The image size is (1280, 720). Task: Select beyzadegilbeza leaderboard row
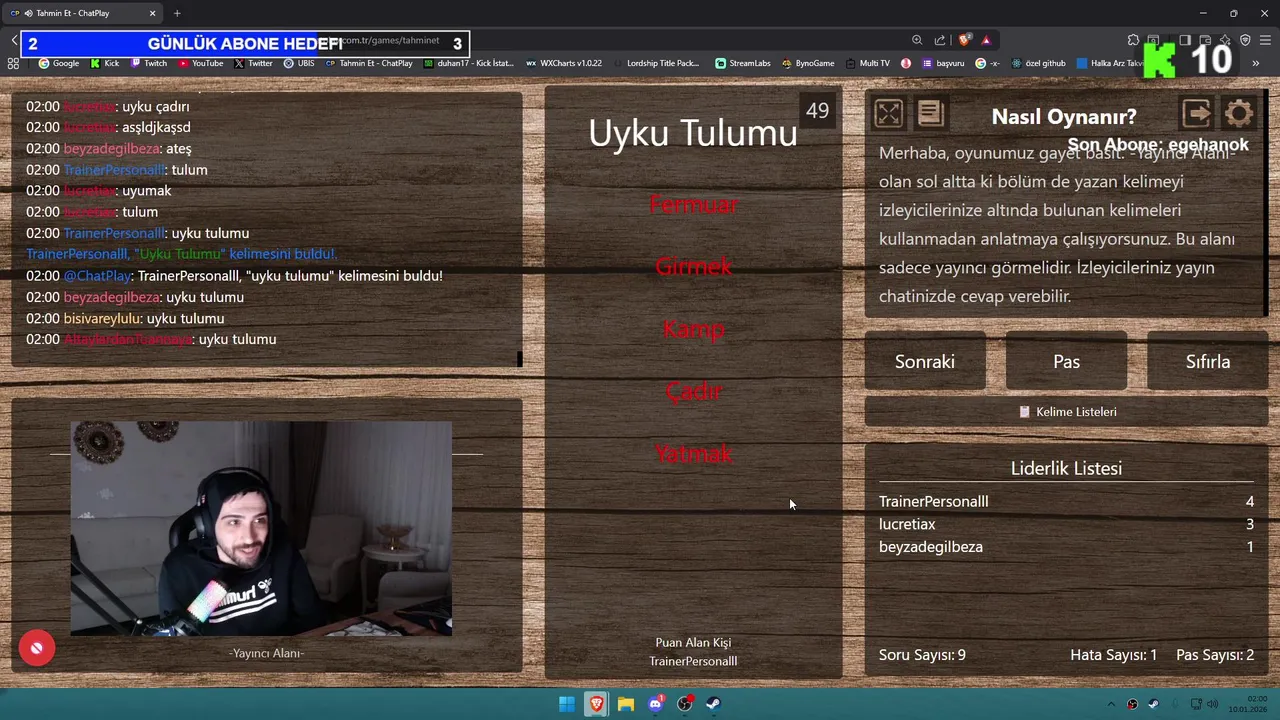point(1066,547)
